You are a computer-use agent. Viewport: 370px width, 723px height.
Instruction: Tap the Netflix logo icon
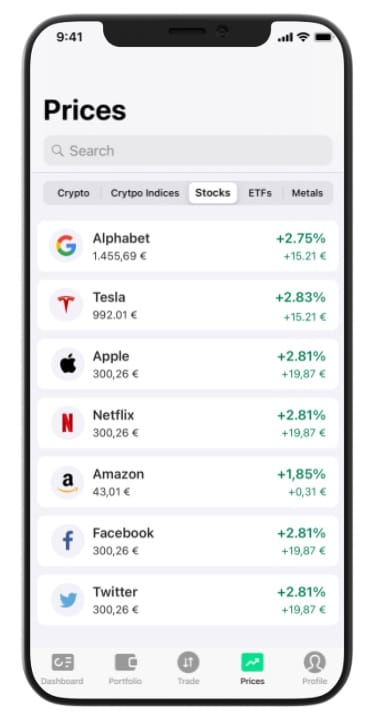pos(67,423)
